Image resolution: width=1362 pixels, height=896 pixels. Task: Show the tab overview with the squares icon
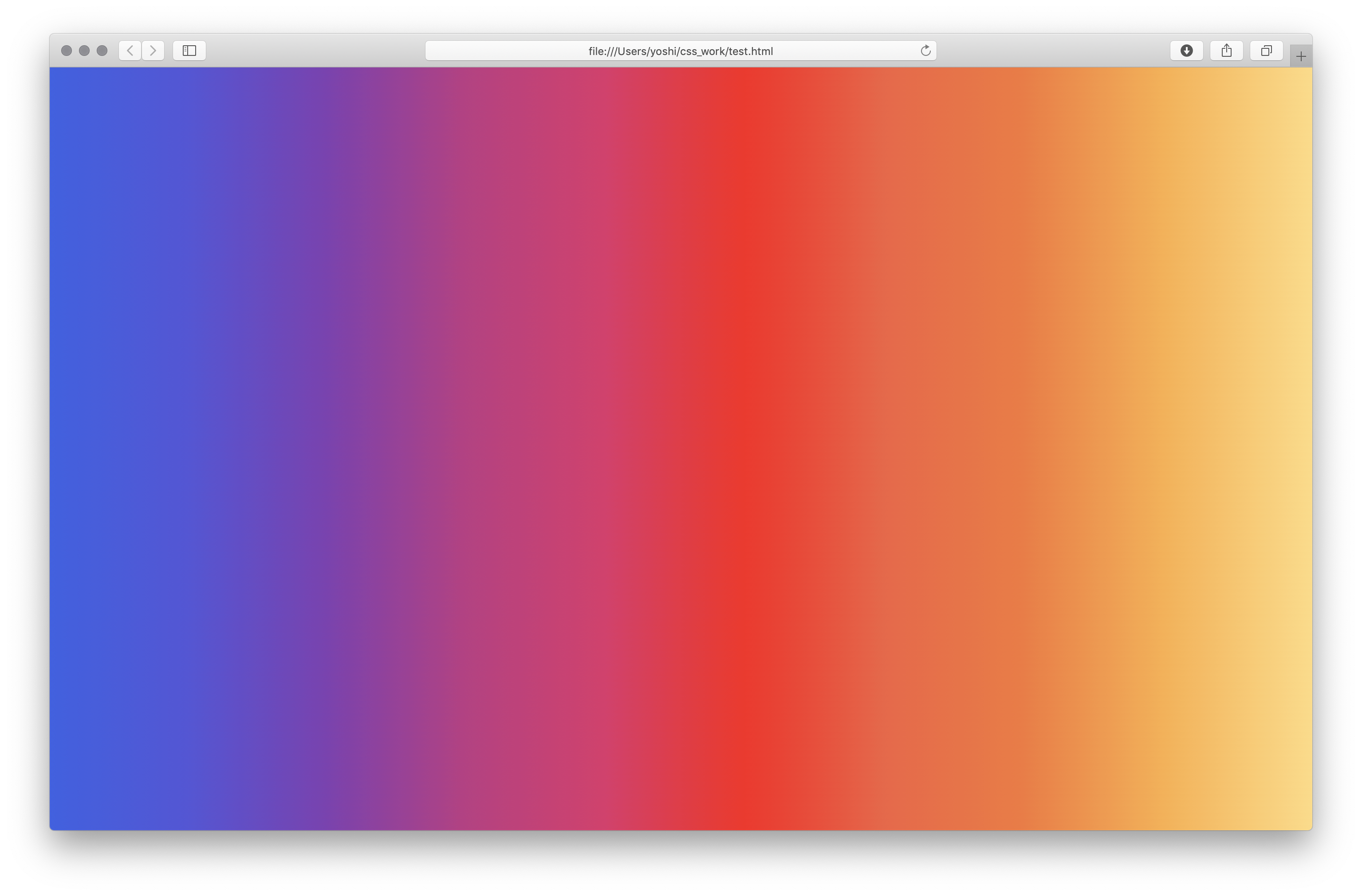point(1267,51)
